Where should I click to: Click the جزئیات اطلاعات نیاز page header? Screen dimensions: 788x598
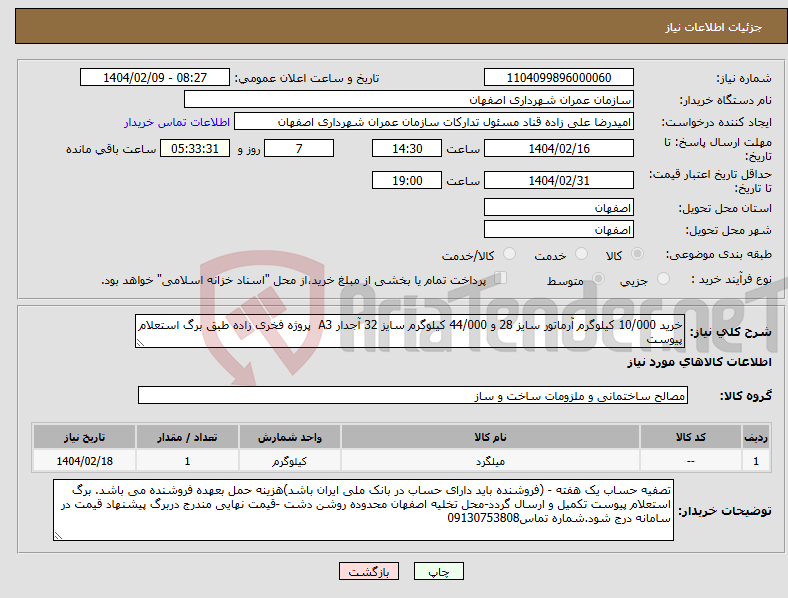click(714, 27)
